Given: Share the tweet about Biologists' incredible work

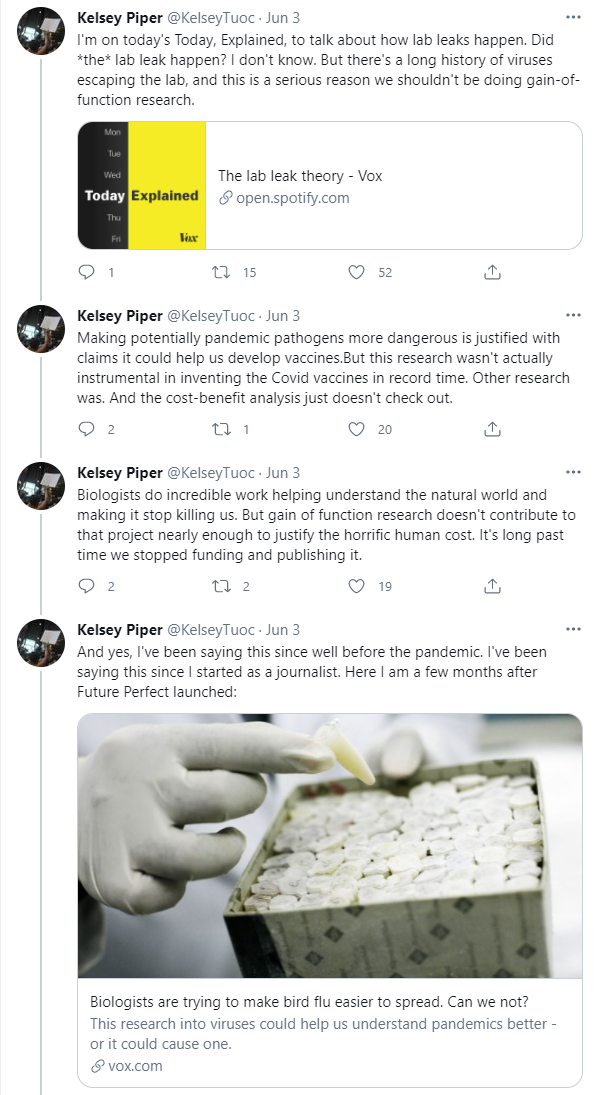Looking at the screenshot, I should pyautogui.click(x=492, y=586).
